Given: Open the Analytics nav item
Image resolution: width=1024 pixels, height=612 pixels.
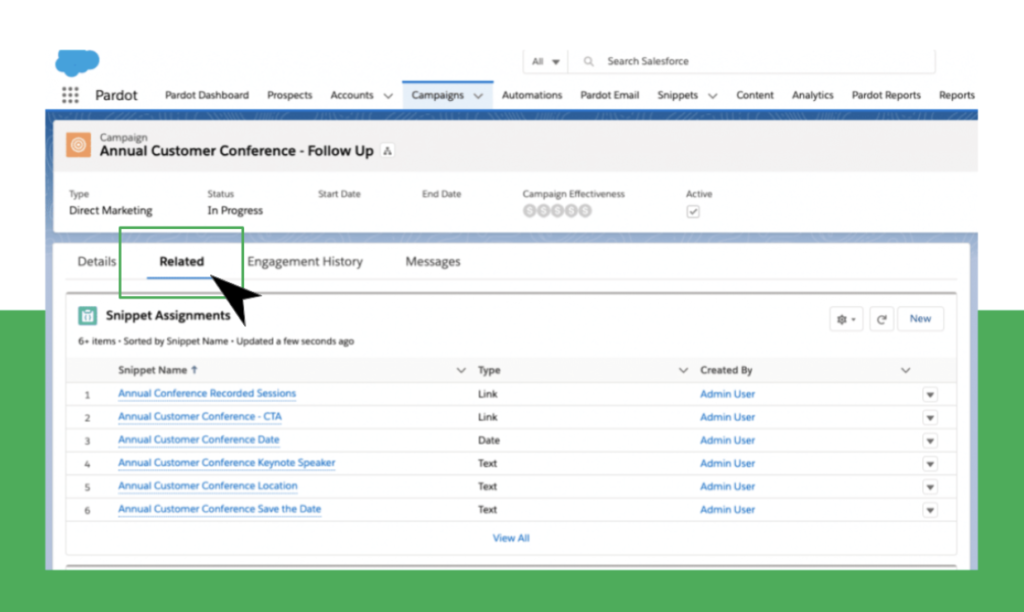Looking at the screenshot, I should pos(812,95).
